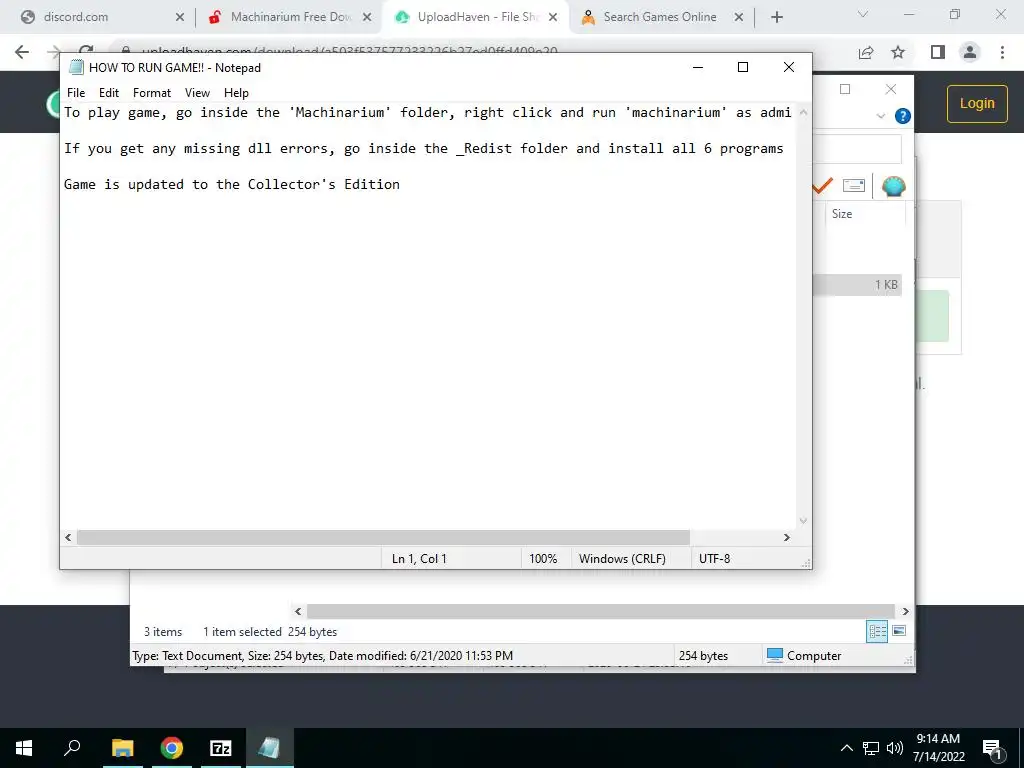Viewport: 1024px width, 768px height.
Task: Click the archive window's horizontal scrollbar left arrow
Action: (298, 611)
